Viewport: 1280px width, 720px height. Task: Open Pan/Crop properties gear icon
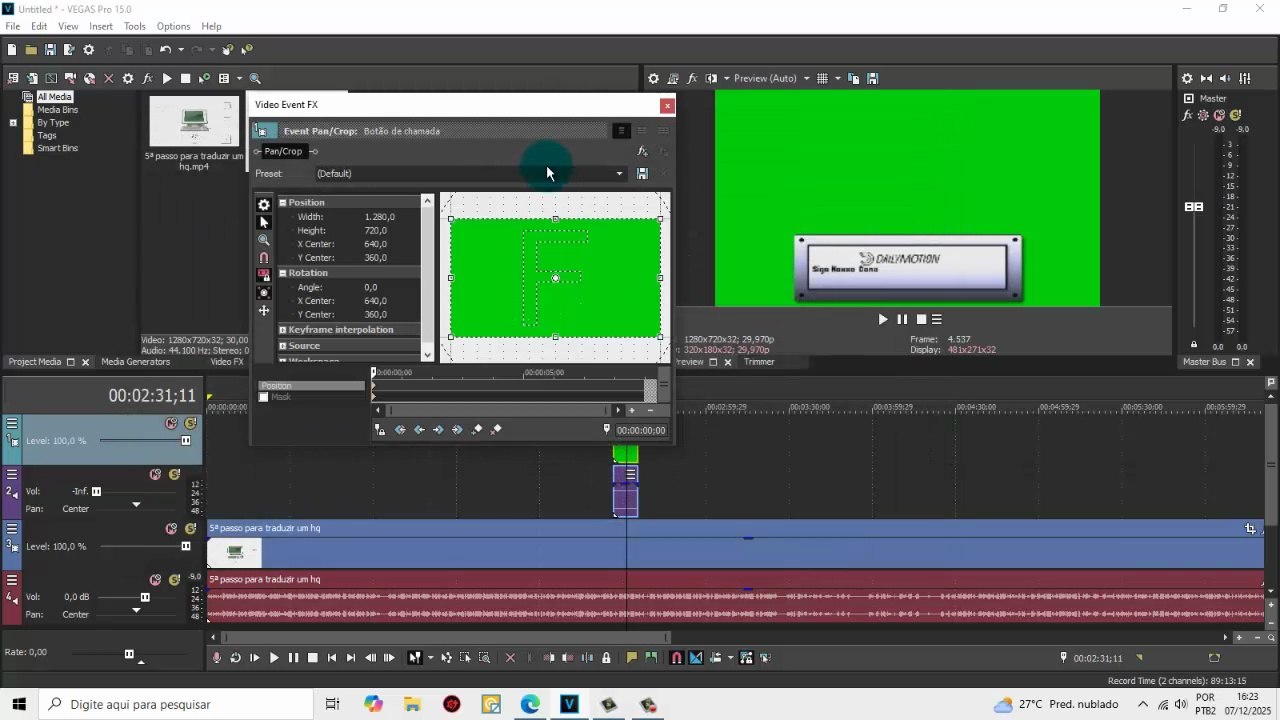pos(264,205)
